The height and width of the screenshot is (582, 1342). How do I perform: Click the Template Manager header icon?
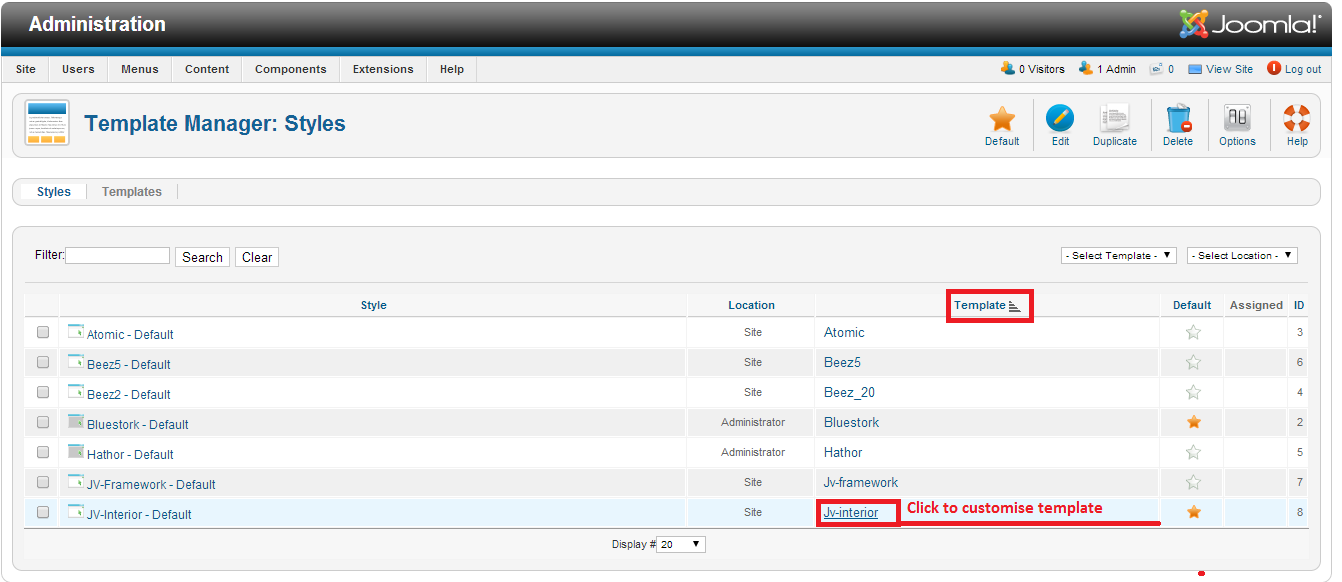(47, 123)
